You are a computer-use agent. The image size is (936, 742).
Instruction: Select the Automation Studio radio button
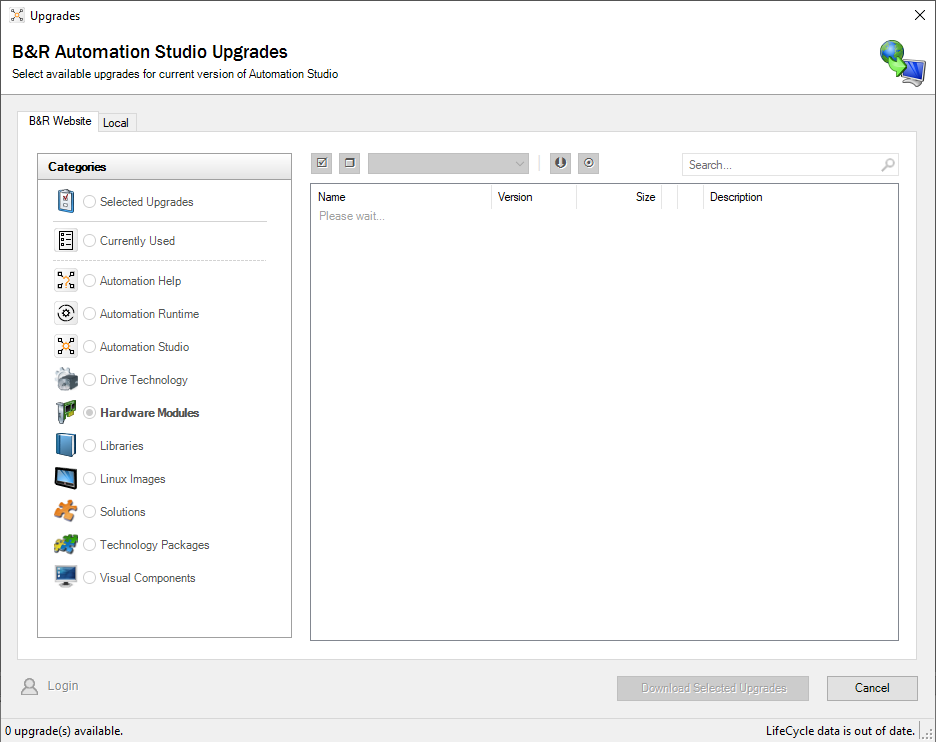(90, 346)
